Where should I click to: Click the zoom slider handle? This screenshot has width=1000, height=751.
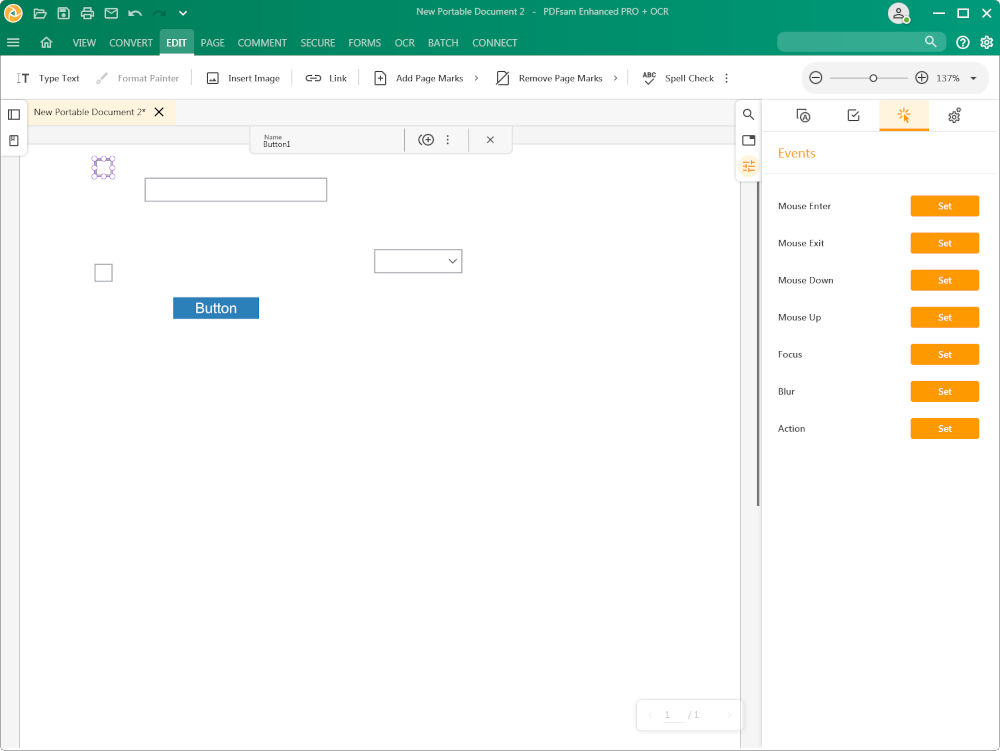point(873,78)
